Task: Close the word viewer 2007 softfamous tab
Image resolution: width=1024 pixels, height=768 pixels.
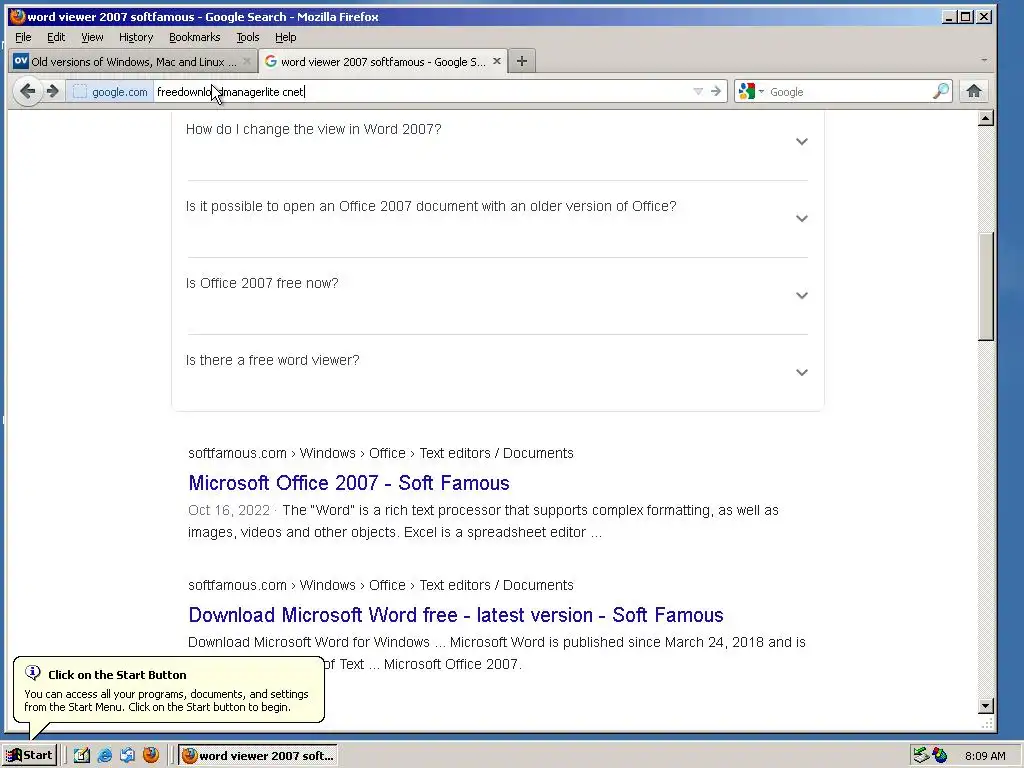Action: 497,61
